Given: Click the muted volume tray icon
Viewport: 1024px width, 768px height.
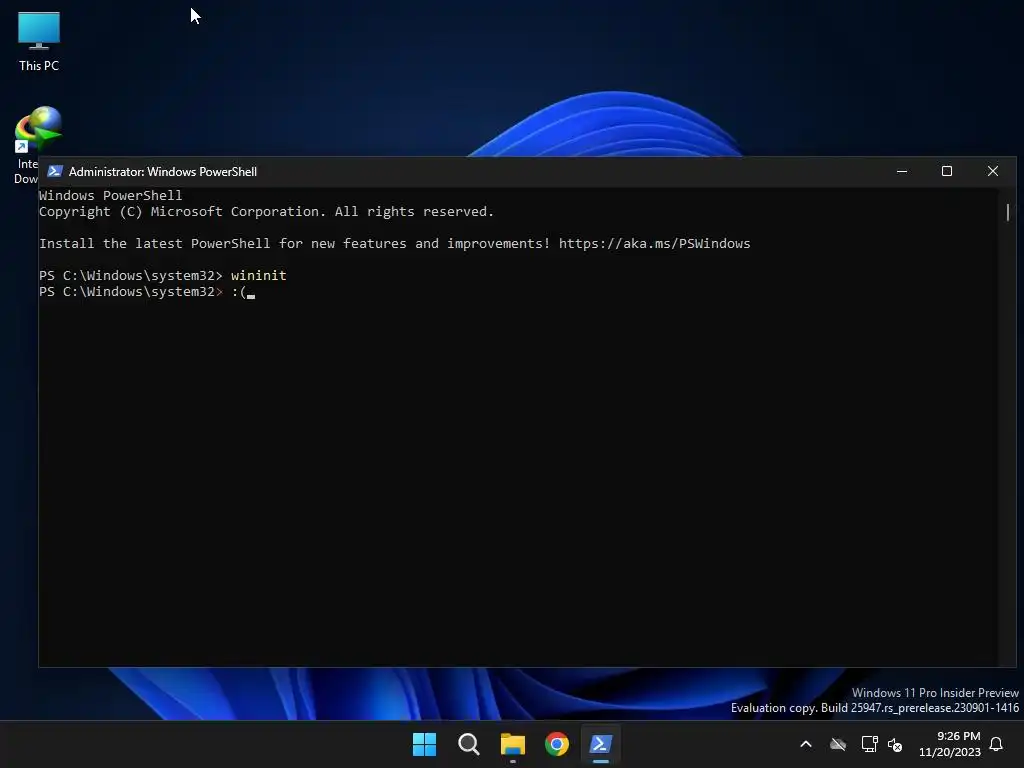Looking at the screenshot, I should (895, 744).
